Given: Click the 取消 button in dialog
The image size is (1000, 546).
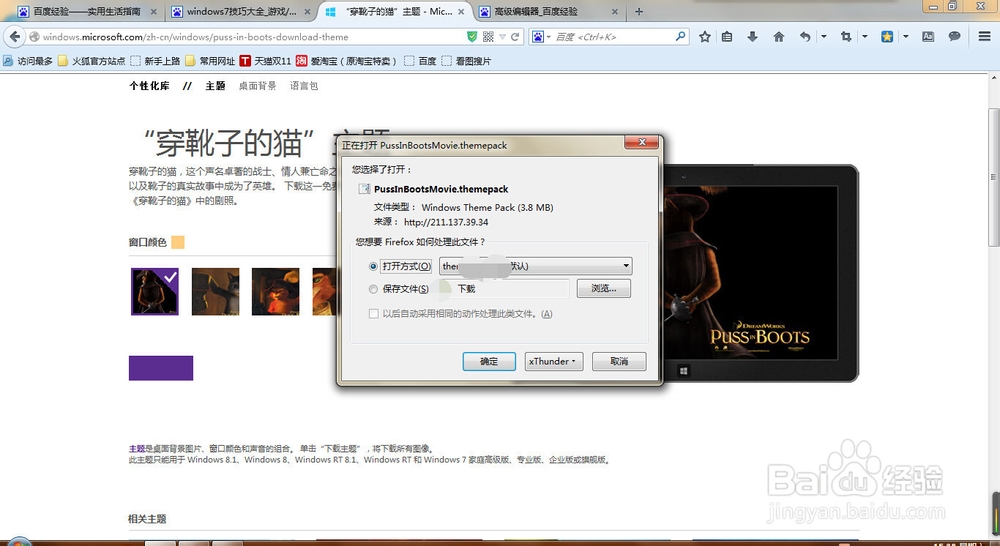Looking at the screenshot, I should point(619,361).
